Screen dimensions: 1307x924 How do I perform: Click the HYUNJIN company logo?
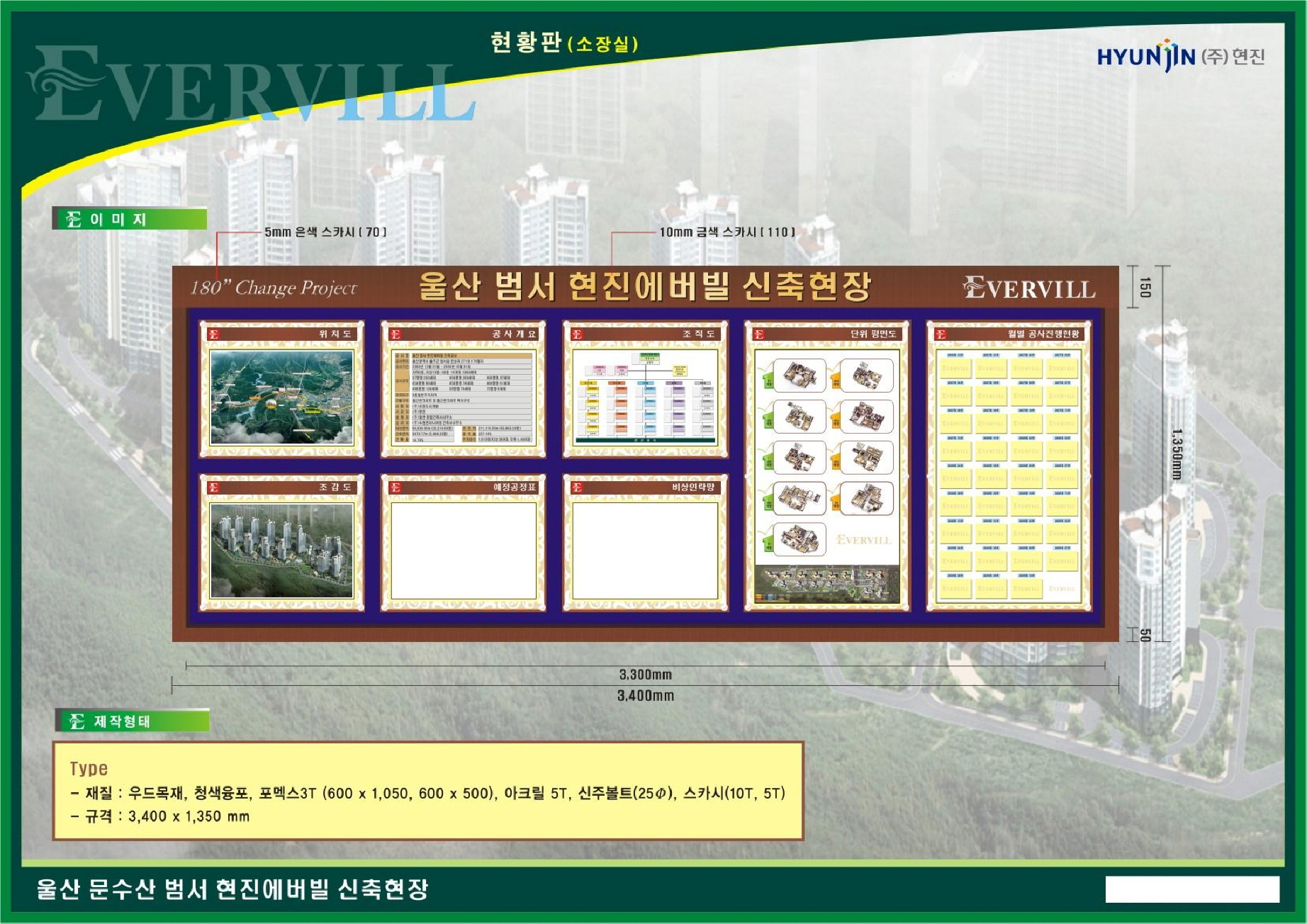pos(1180,56)
